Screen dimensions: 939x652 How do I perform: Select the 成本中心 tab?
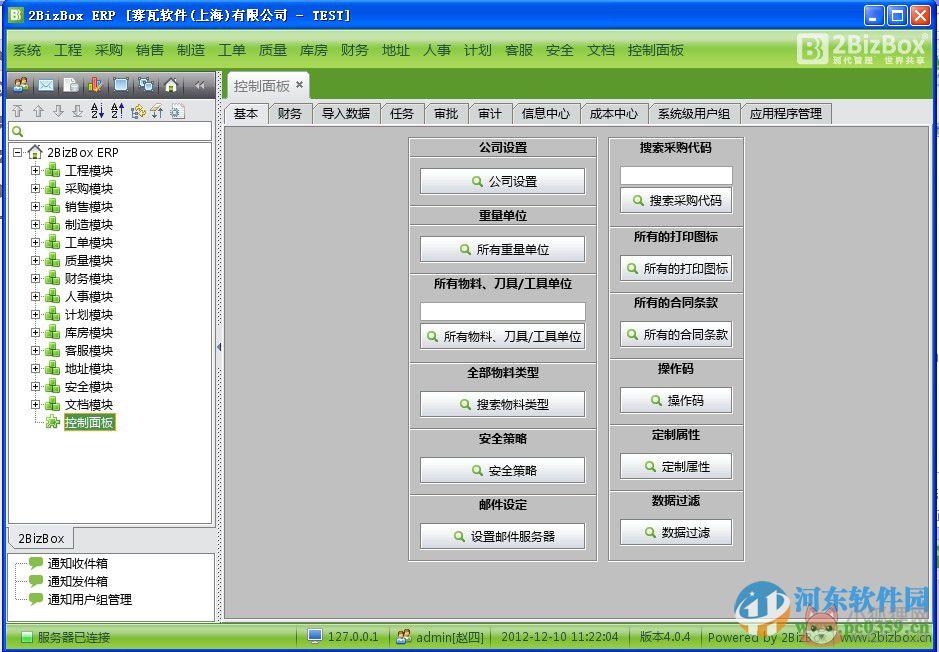click(614, 114)
